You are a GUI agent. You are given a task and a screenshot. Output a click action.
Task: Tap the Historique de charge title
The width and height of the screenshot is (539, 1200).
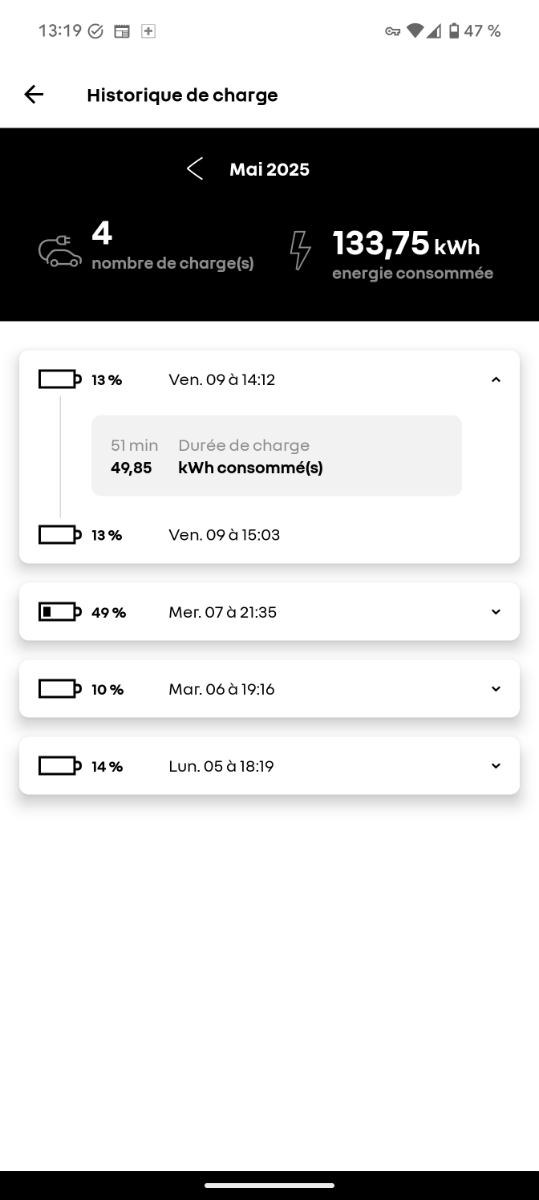click(182, 95)
